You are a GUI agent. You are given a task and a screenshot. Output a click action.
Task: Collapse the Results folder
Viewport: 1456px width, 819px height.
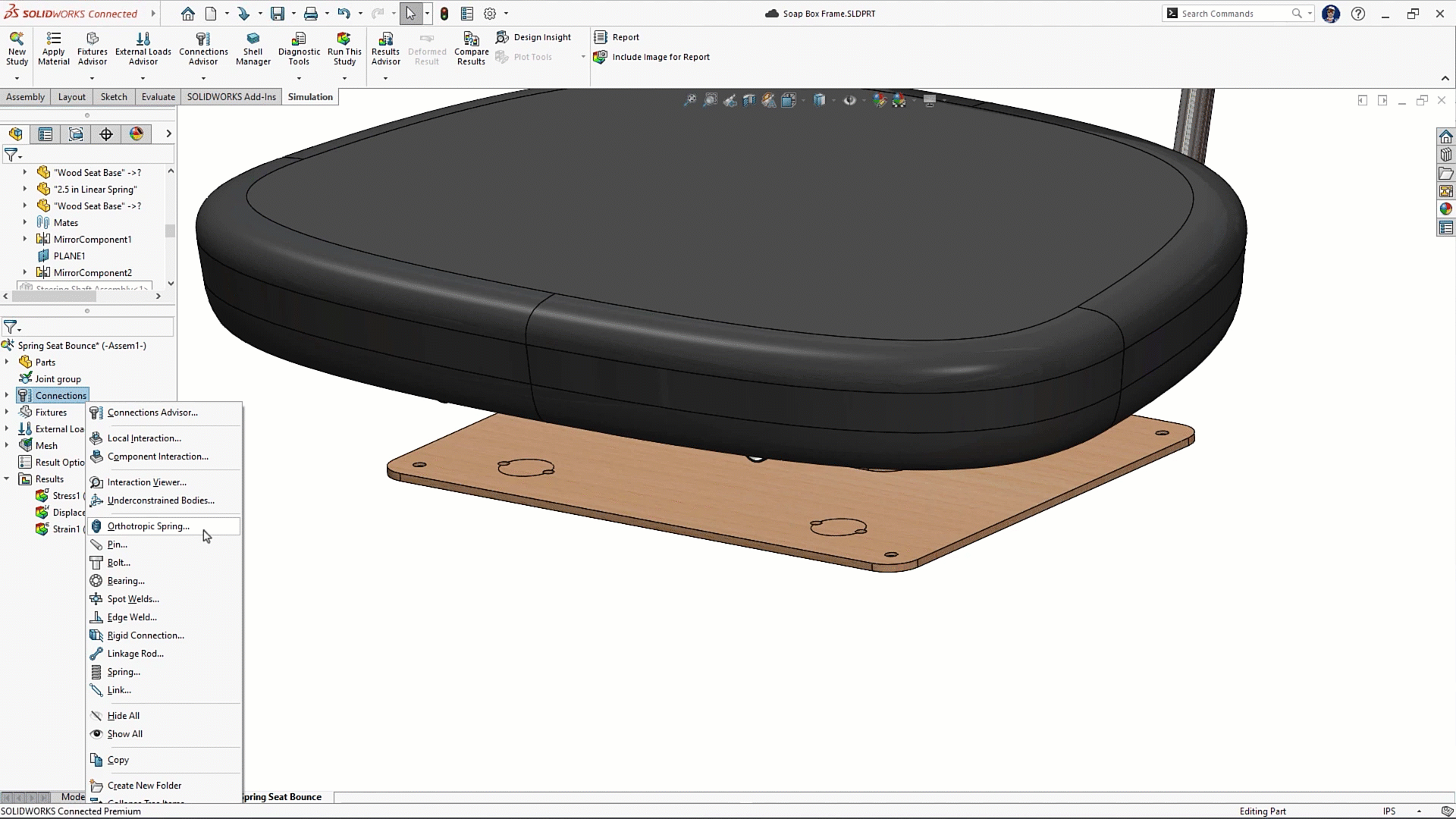(x=7, y=479)
